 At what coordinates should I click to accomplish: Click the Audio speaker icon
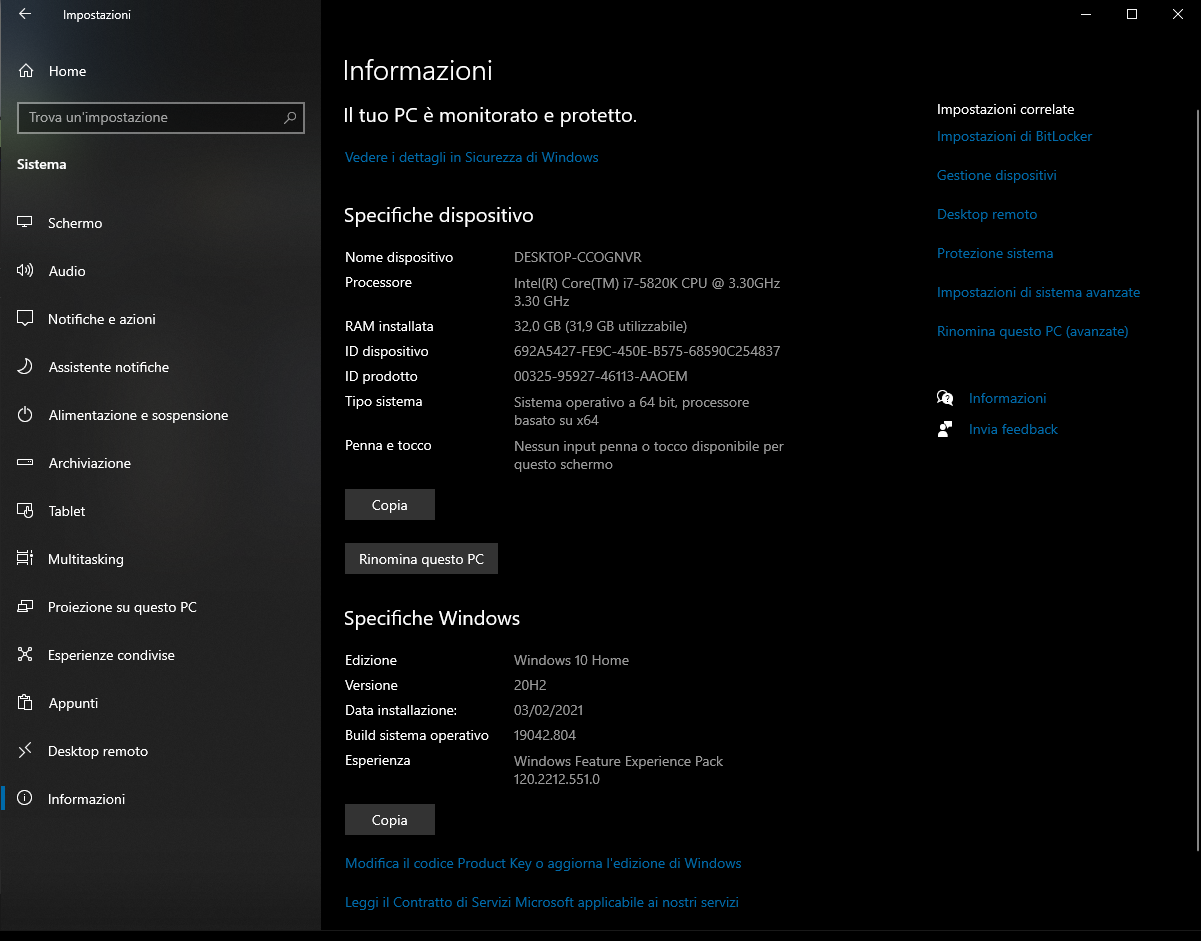coord(26,271)
